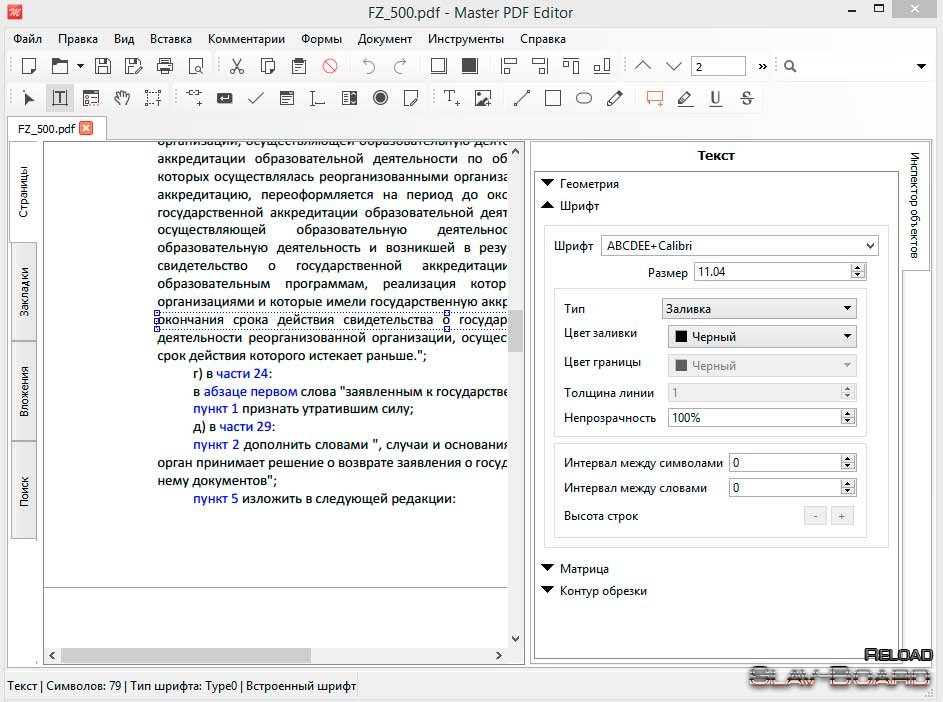Click the Save As icon
The height and width of the screenshot is (702, 943).
[x=134, y=66]
